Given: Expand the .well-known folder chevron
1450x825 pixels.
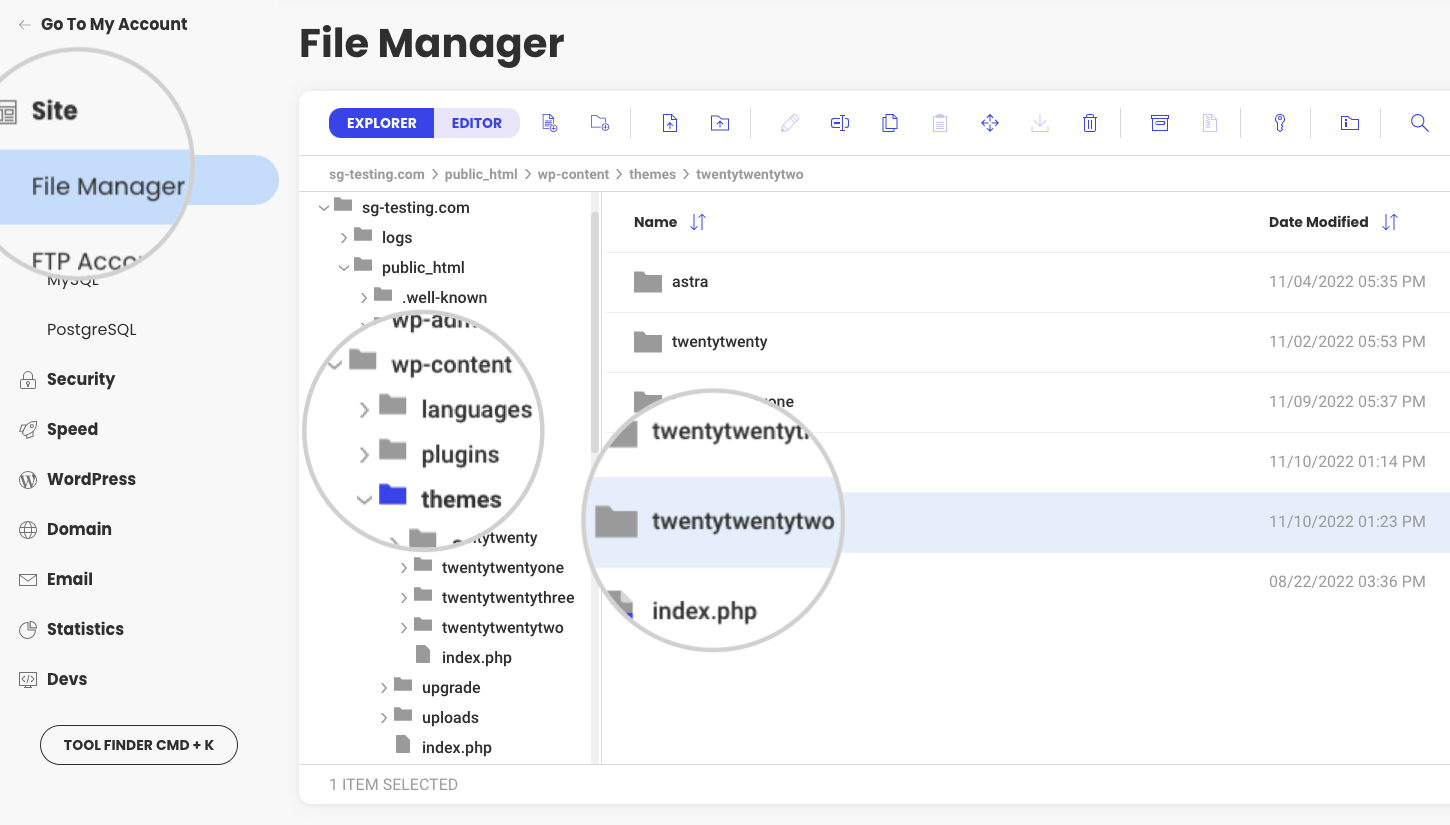Looking at the screenshot, I should pyautogui.click(x=363, y=298).
